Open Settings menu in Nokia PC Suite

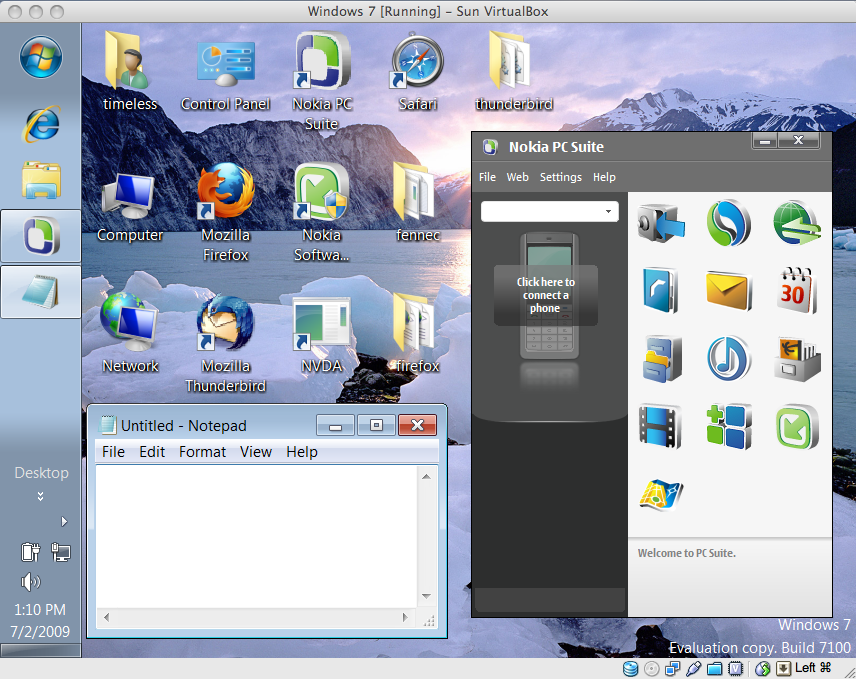tap(561, 177)
